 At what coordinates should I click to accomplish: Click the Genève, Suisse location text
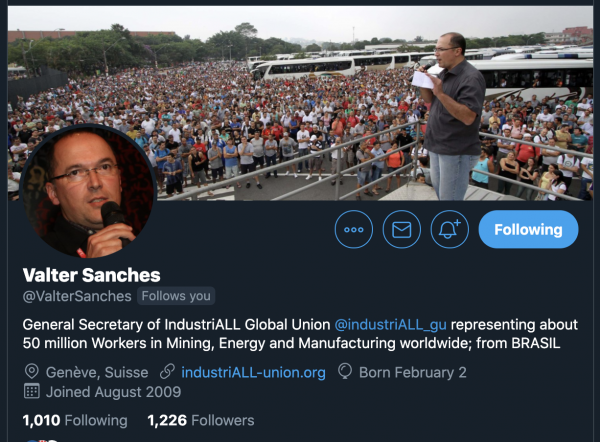point(97,372)
